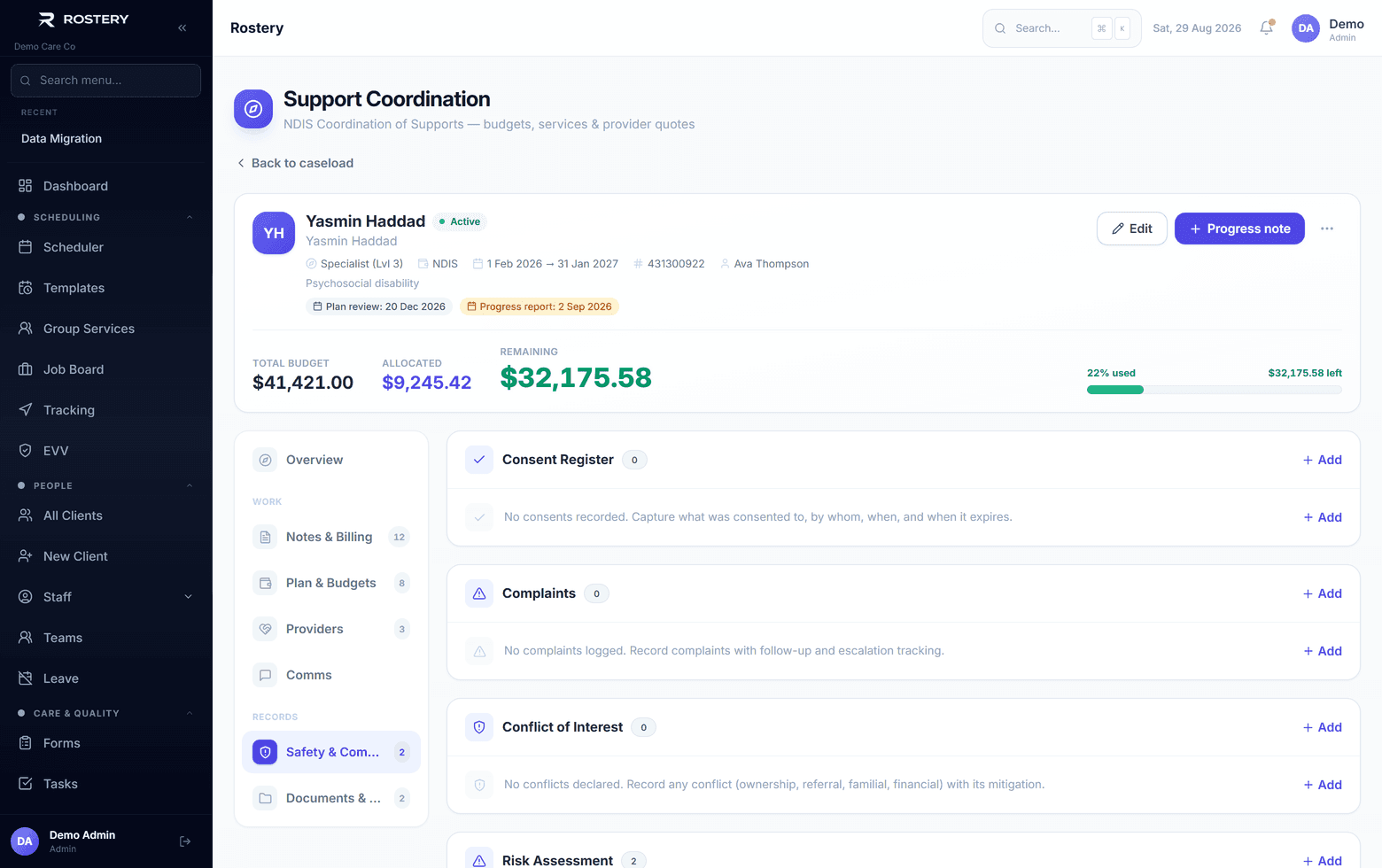Screen dimensions: 1382x868
Task: Add a Conflict of Interest from header
Action: point(1323,727)
